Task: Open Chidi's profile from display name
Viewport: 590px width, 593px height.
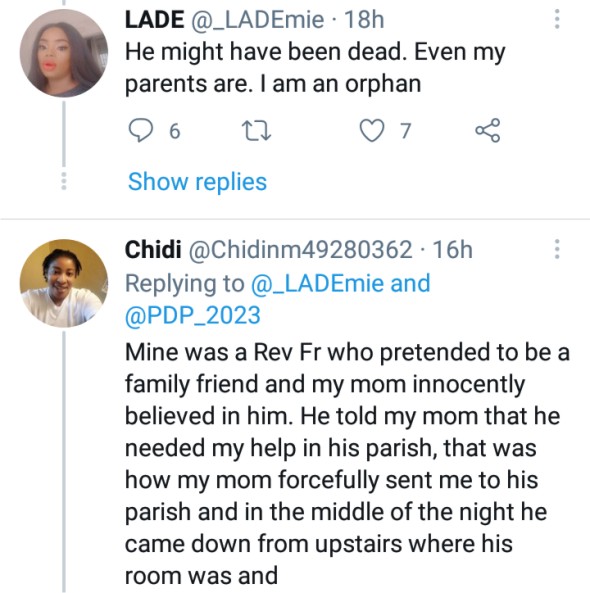Action: [153, 250]
